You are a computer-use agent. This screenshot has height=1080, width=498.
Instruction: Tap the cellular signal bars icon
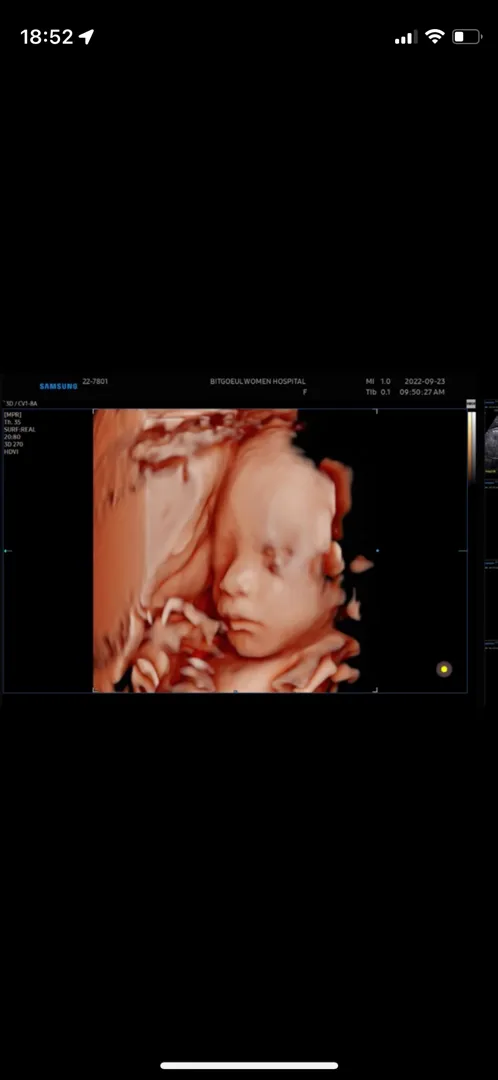click(406, 37)
